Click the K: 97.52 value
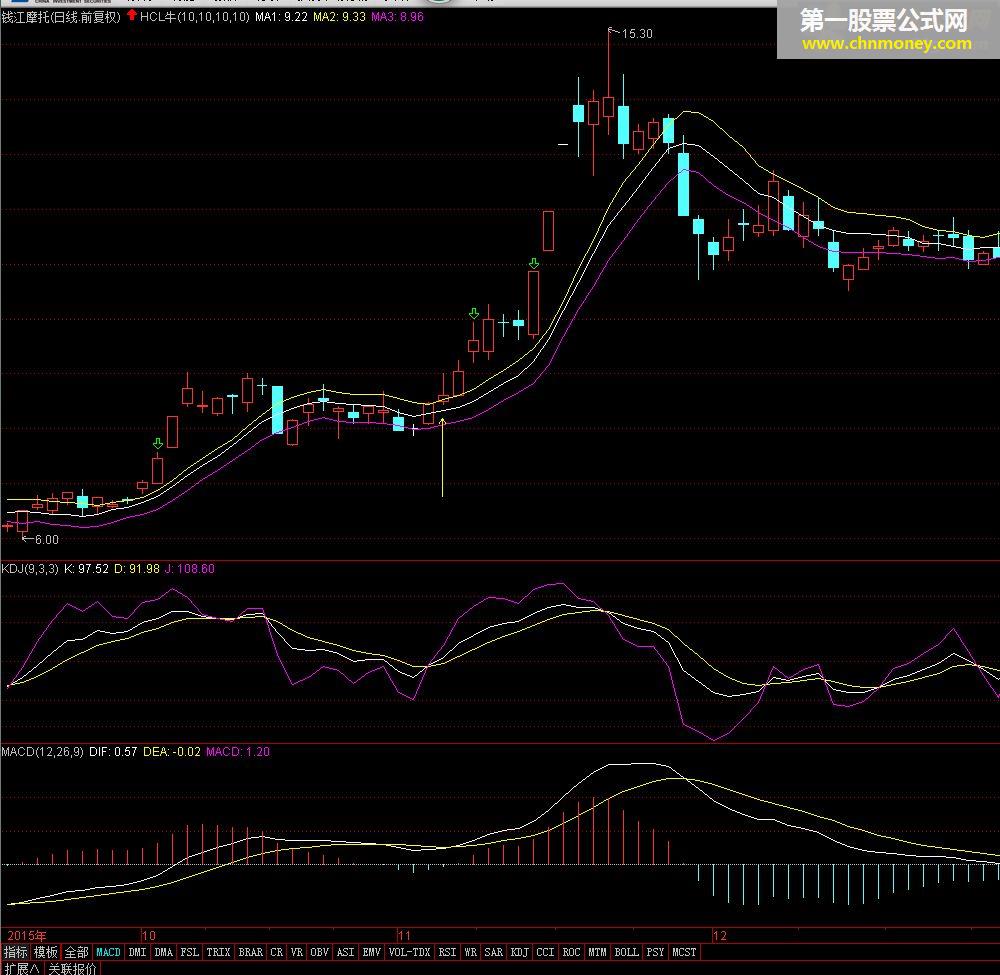This screenshot has width=1000, height=975. [86, 568]
